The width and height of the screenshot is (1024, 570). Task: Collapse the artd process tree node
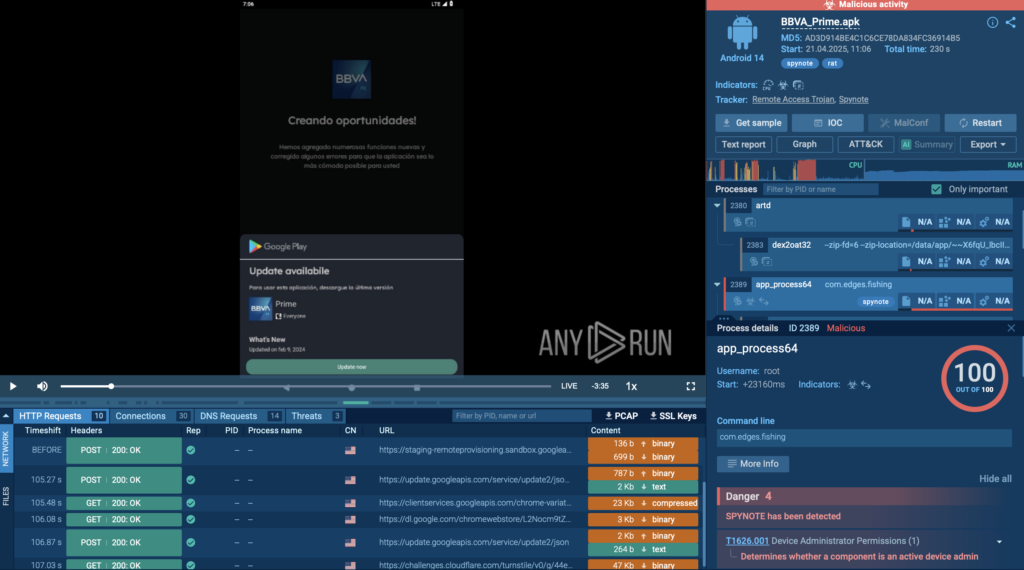(718, 206)
